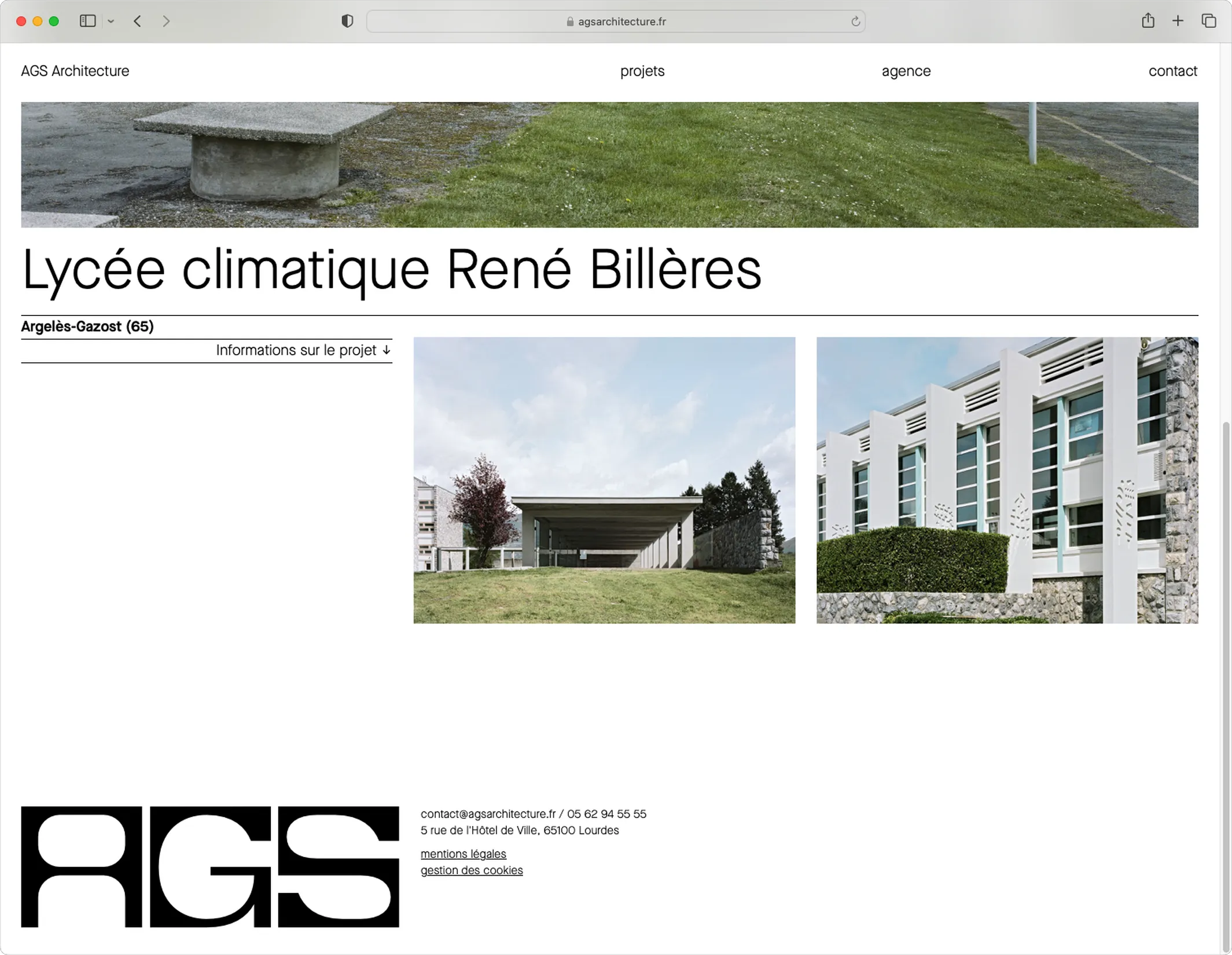
Task: Open the white facade windows photo
Action: tap(1007, 480)
